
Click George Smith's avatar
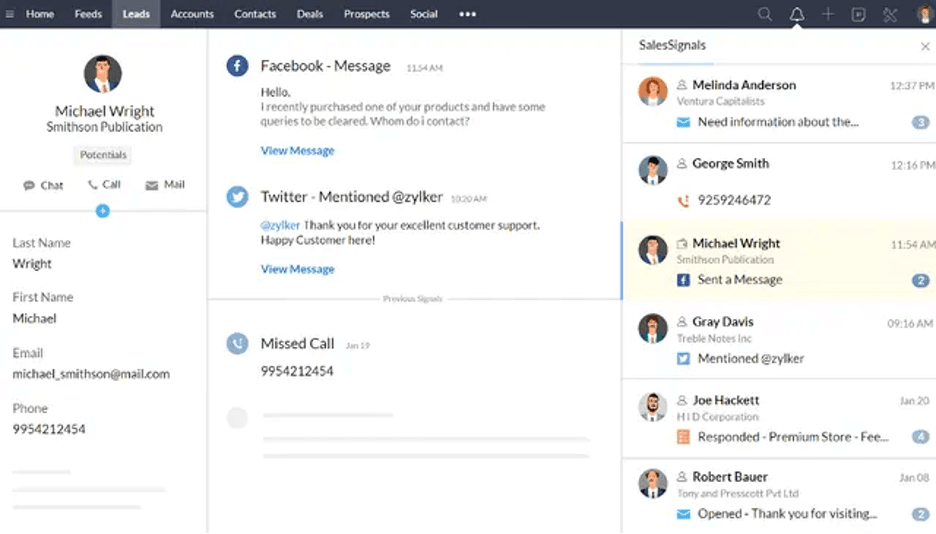[x=652, y=170]
